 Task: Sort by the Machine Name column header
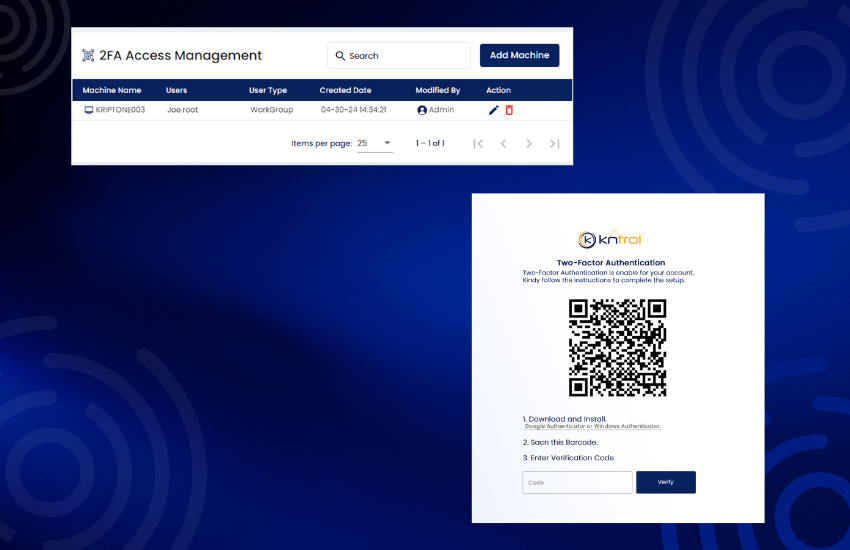click(x=112, y=90)
